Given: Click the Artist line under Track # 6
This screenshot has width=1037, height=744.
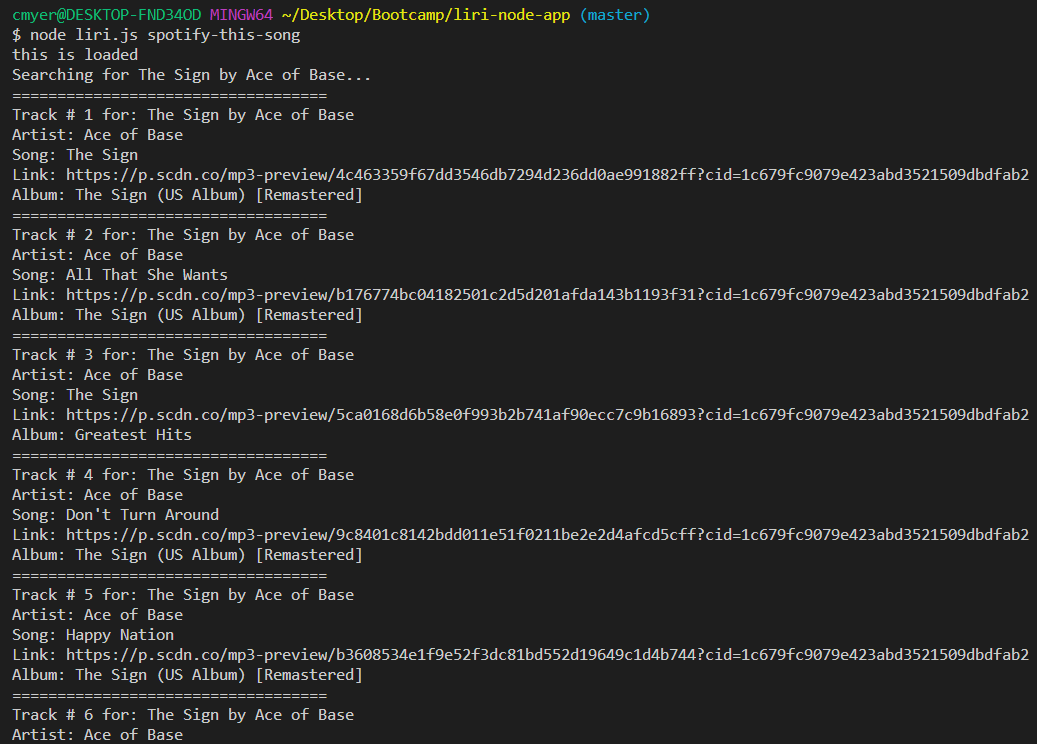Looking at the screenshot, I should pos(98,735).
